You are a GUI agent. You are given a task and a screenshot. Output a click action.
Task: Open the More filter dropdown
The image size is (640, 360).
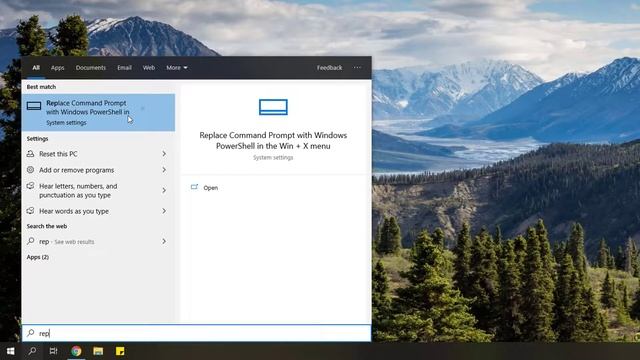coord(177,68)
